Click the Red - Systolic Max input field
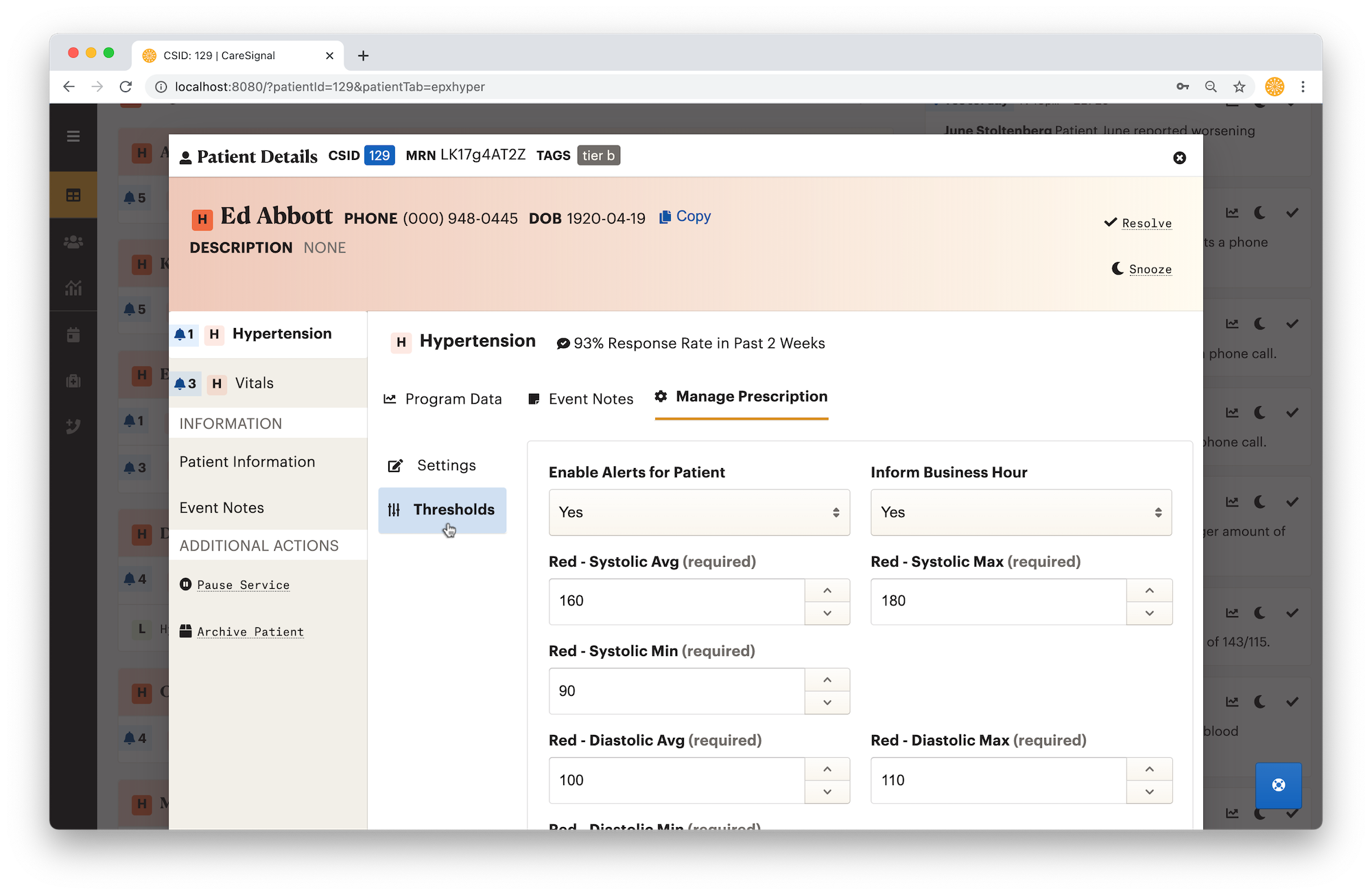 pos(998,602)
